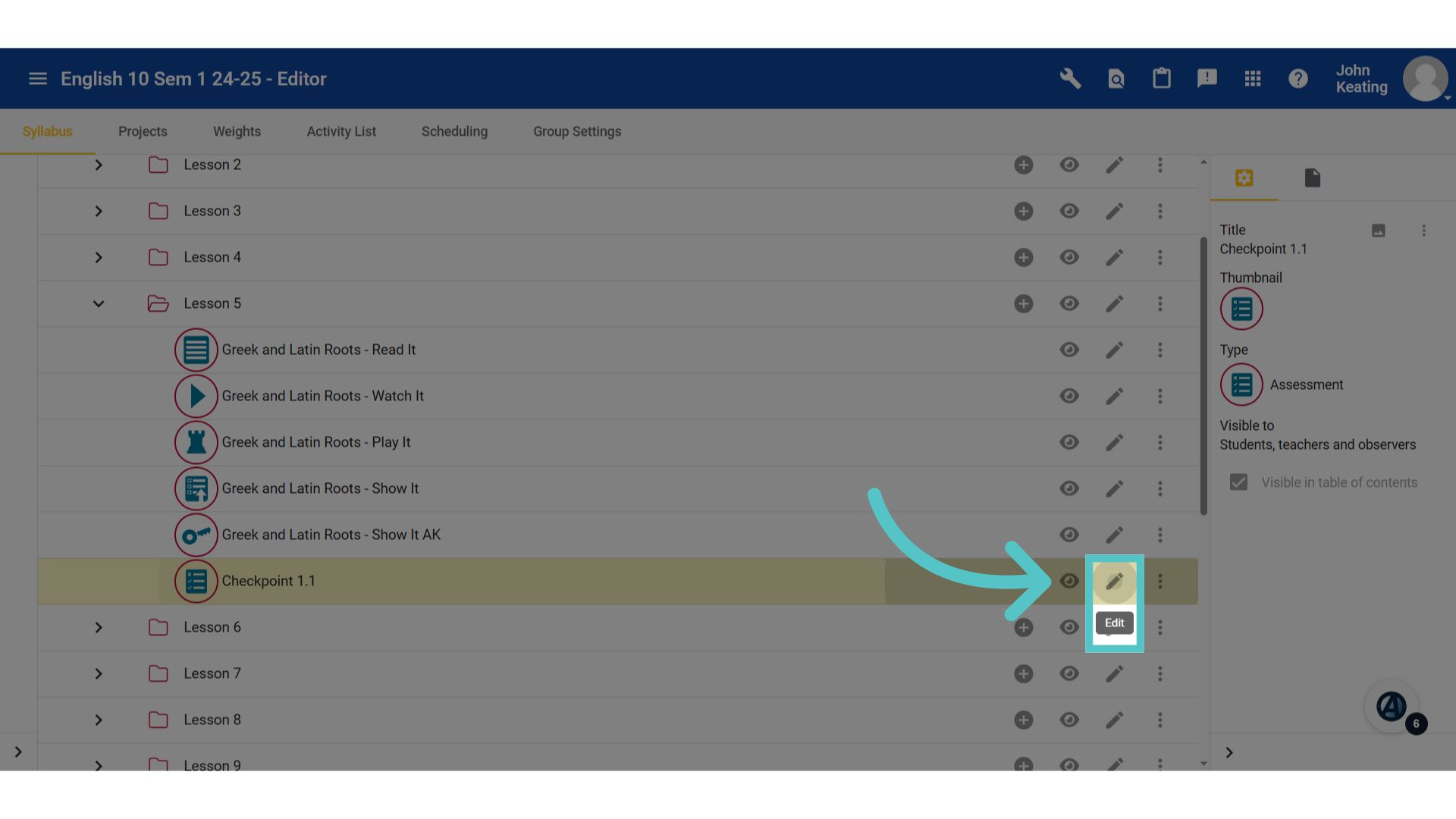Viewport: 1456px width, 819px height.
Task: Open the hamburger main menu
Action: tap(38, 79)
